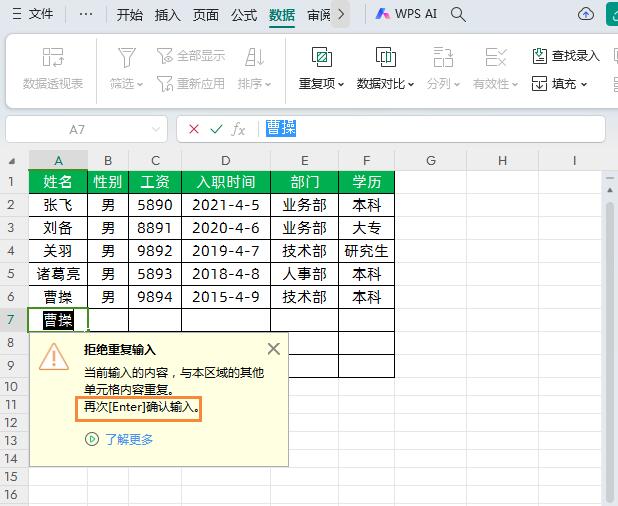Viewport: 618px width, 506px height.
Task: Click the 入职时间 header cell
Action: 226,182
